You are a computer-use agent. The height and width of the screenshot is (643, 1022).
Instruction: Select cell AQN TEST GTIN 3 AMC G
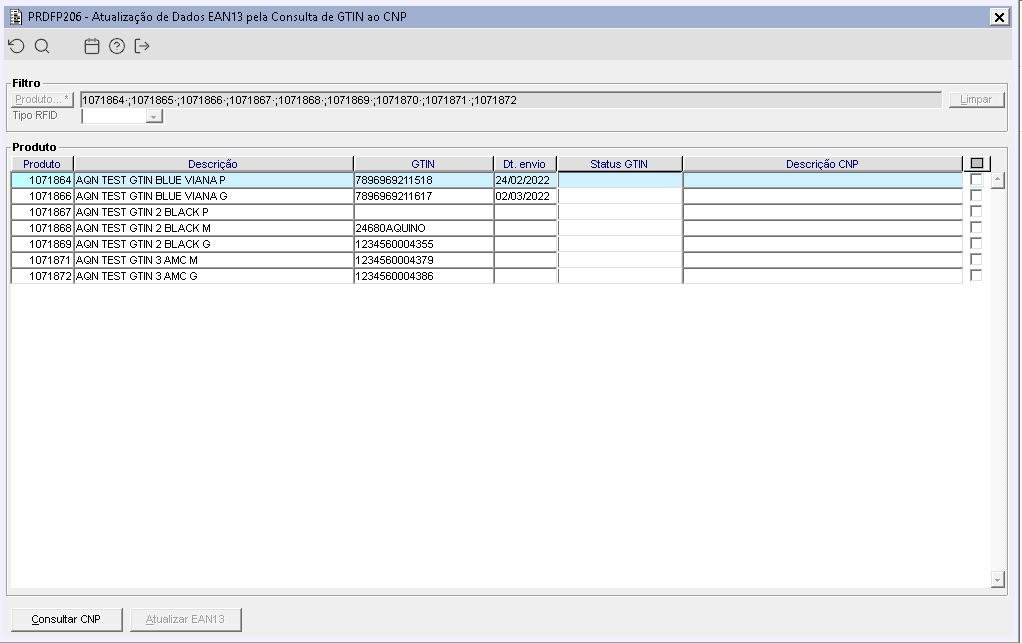213,276
